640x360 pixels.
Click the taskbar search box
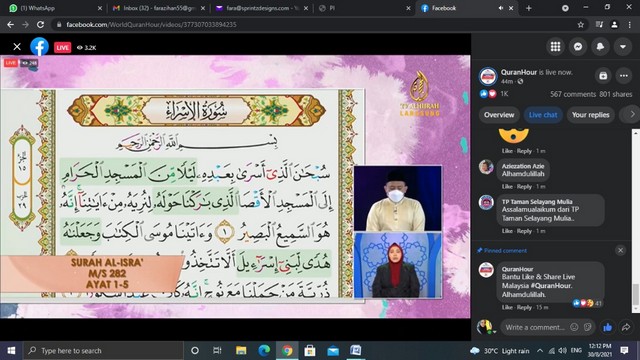coord(103,351)
